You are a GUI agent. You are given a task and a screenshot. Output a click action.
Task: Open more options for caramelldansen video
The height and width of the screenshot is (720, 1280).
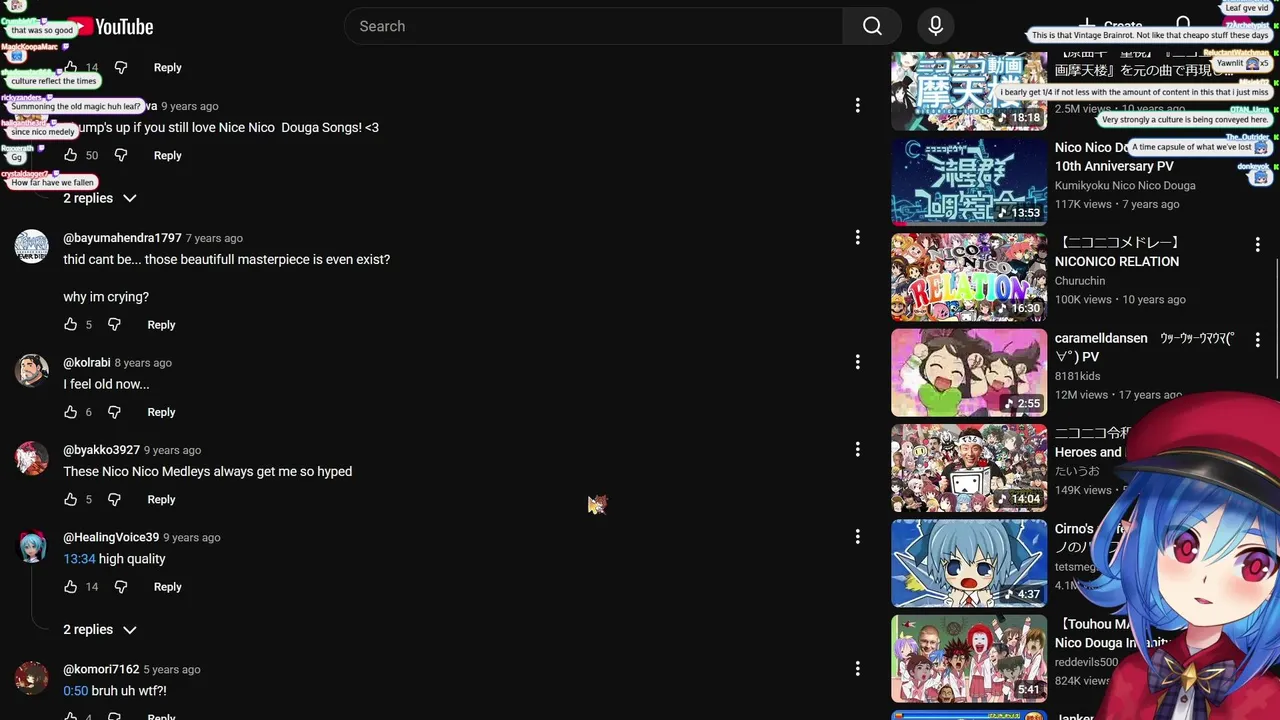tap(1258, 340)
